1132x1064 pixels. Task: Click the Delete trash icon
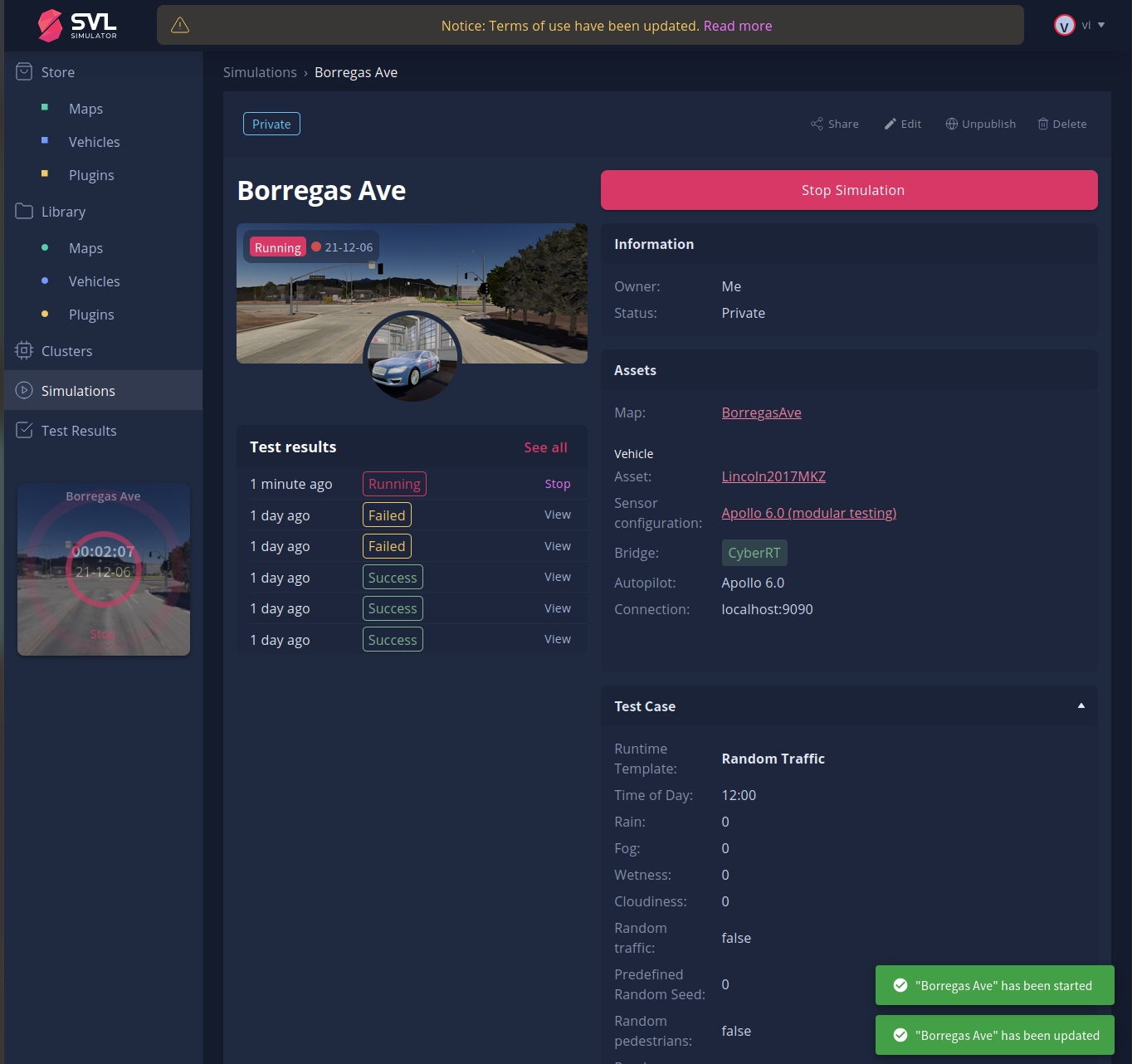(1043, 124)
